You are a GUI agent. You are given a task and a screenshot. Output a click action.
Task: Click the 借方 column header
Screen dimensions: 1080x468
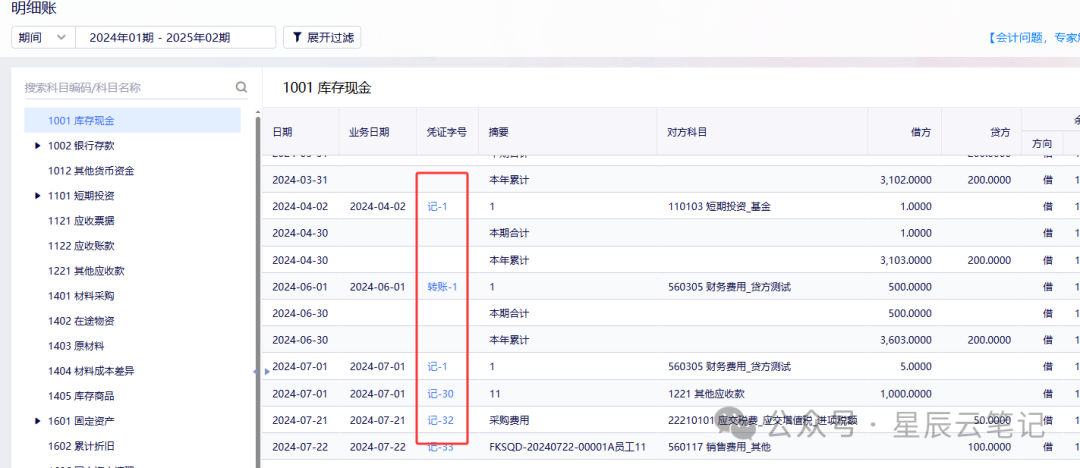coord(920,132)
